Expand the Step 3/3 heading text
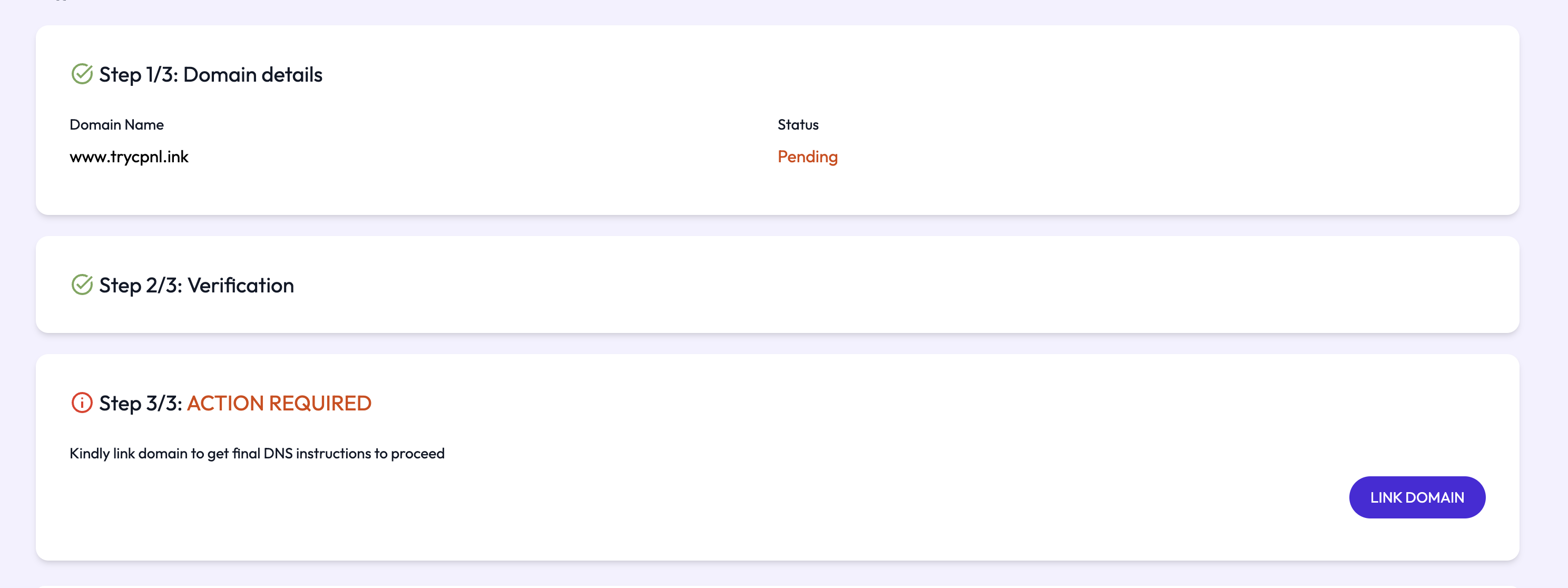This screenshot has width=1568, height=588. [x=141, y=403]
